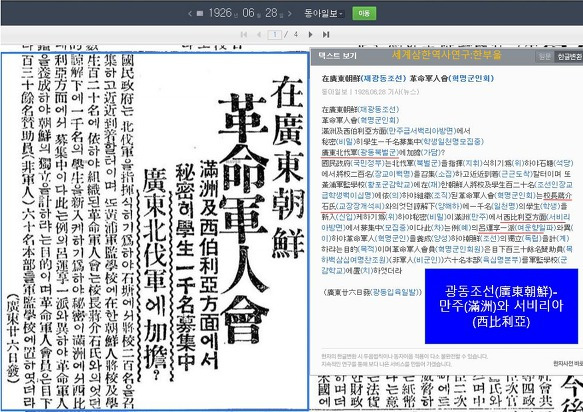Click the scanned headline 革命軍人會
This screenshot has height=412, width=583.
(x=244, y=218)
